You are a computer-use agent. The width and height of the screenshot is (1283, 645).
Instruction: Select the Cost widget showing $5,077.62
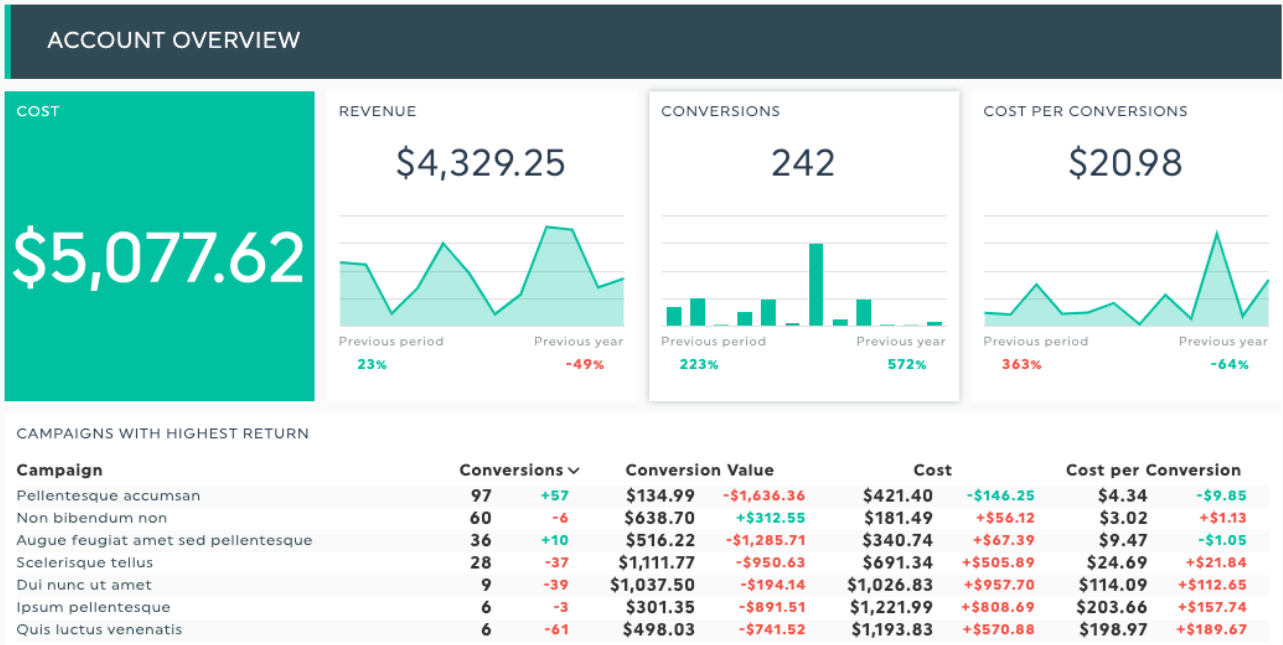click(159, 246)
